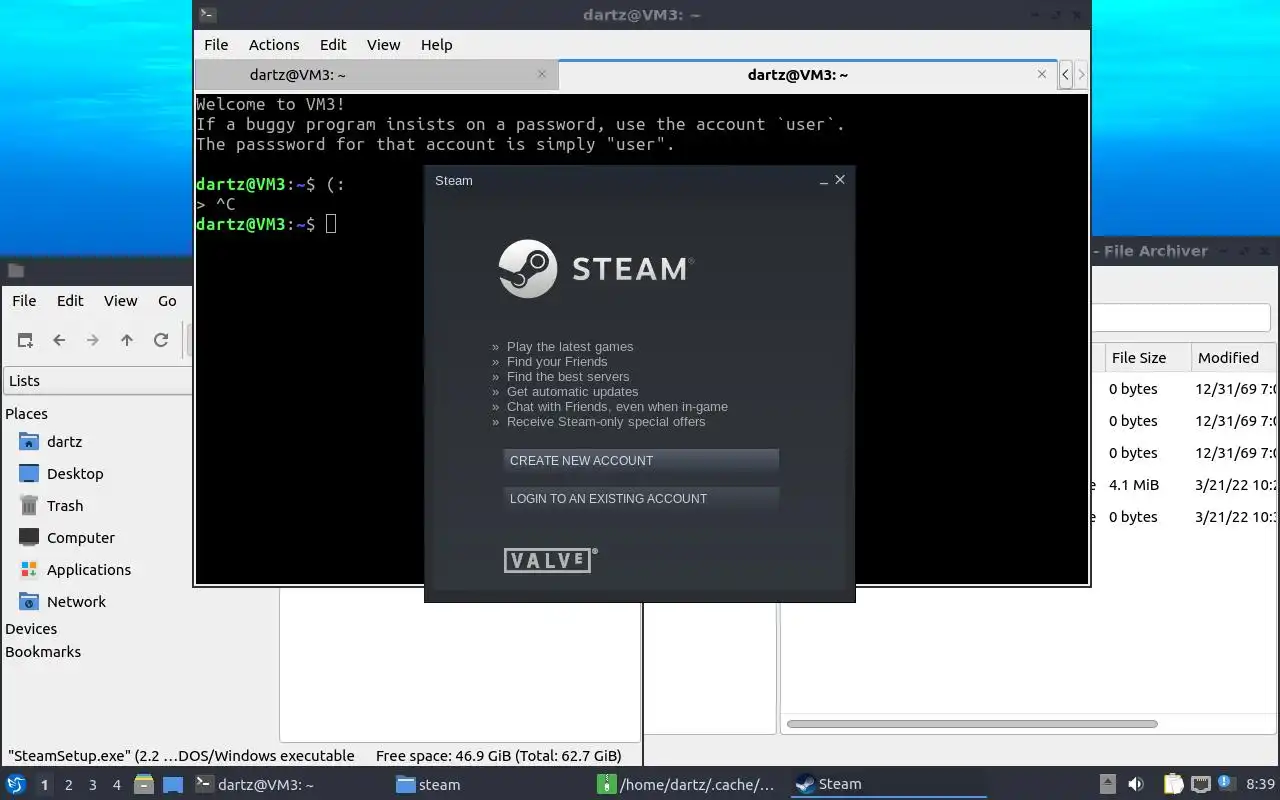Click the show desktop panel icon
1280x800 pixels.
click(x=173, y=785)
